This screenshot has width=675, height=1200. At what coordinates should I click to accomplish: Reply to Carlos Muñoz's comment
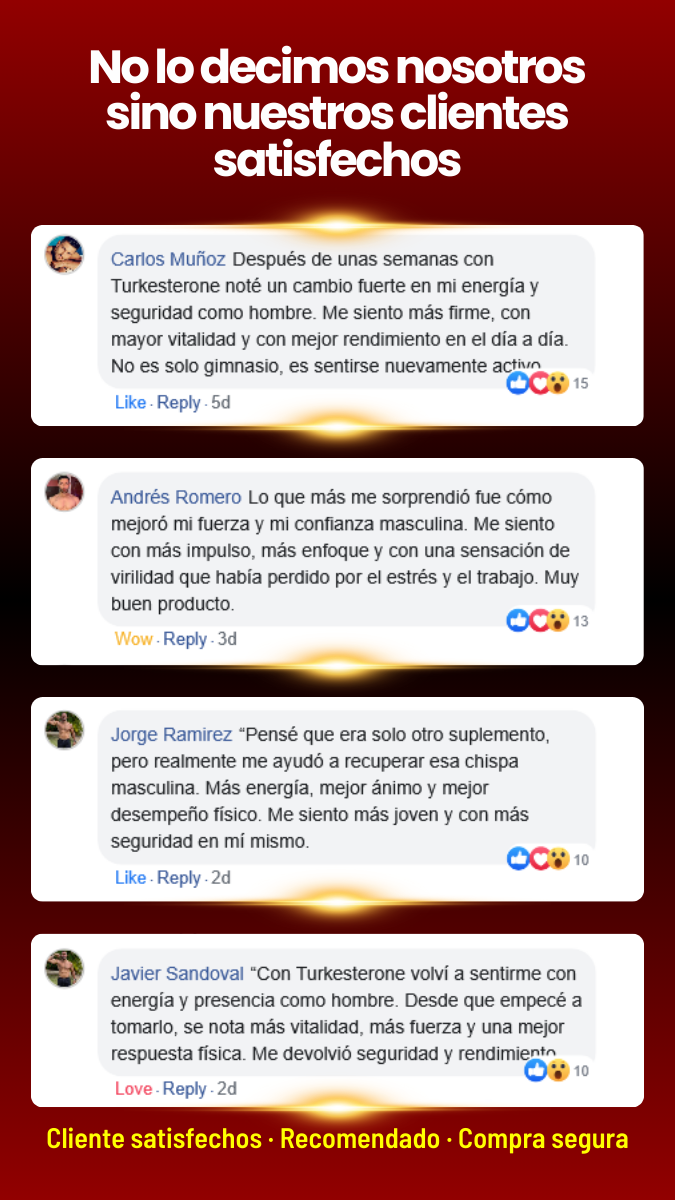pos(179,402)
